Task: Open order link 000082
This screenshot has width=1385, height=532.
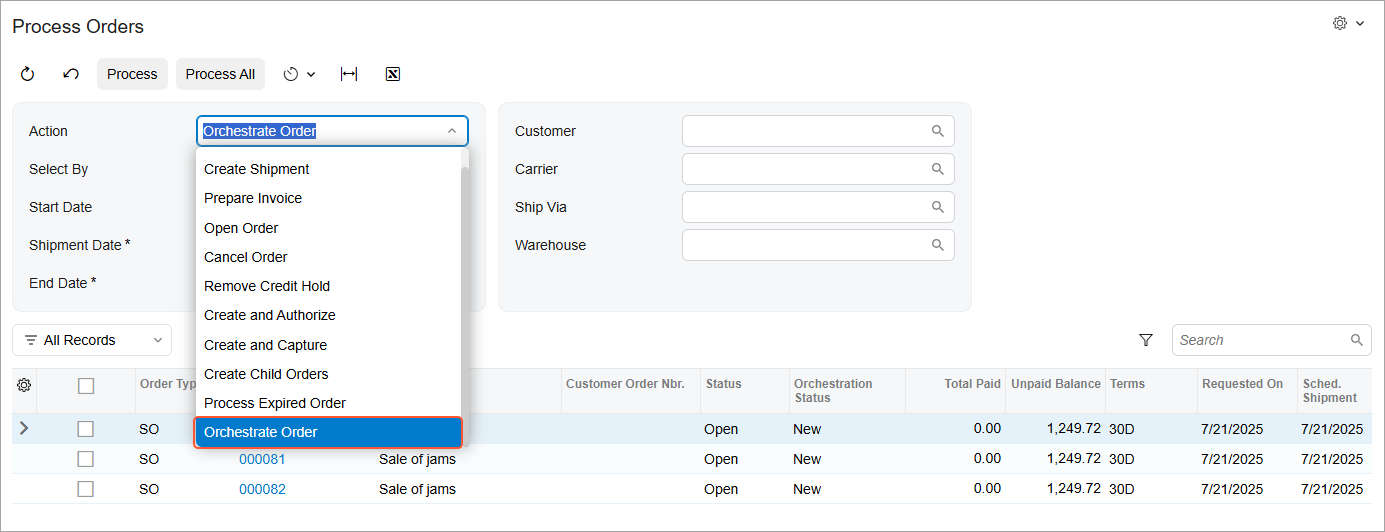Action: tap(262, 489)
